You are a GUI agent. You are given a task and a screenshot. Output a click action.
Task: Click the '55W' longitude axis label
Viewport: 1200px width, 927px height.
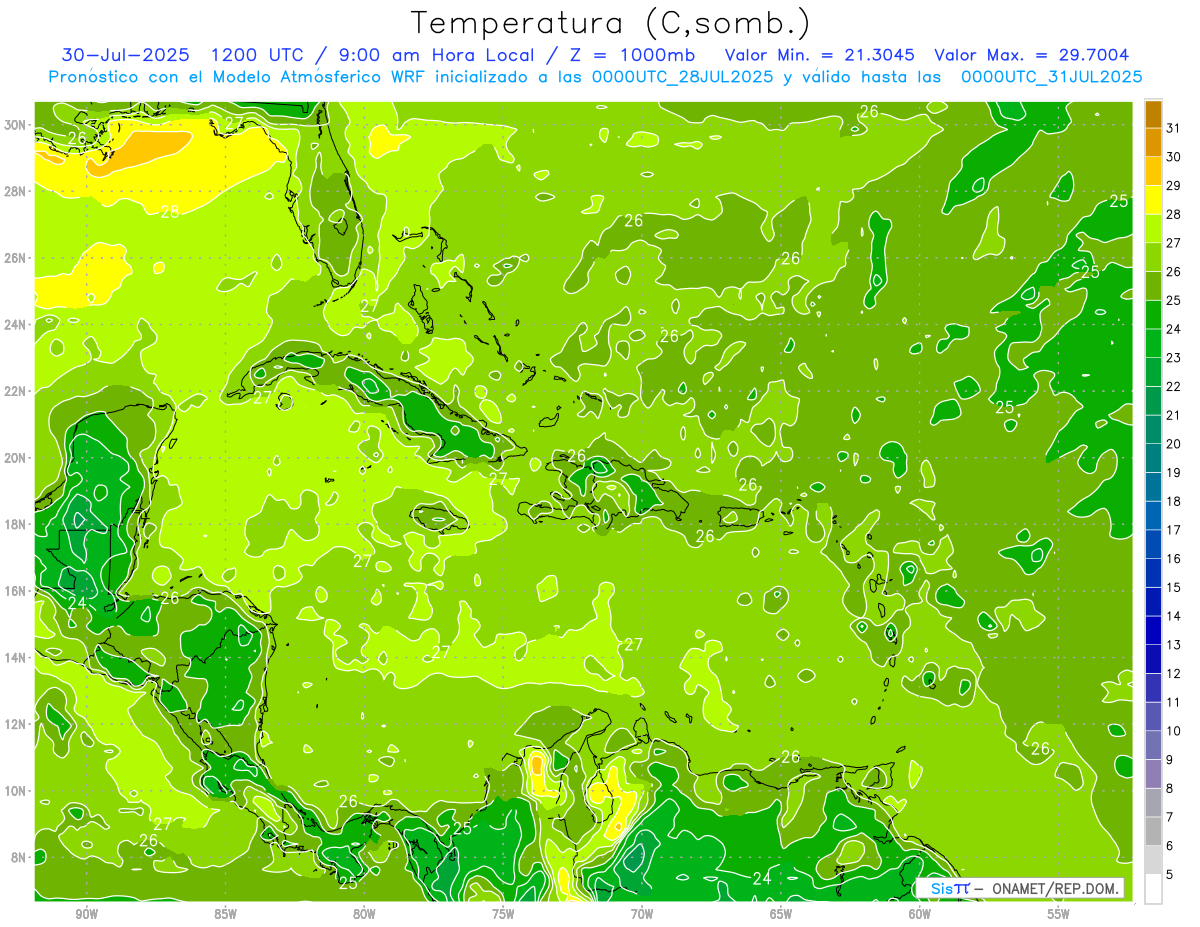(x=1059, y=914)
